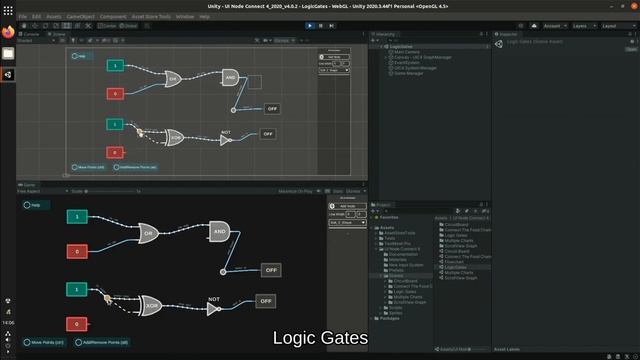This screenshot has width=640, height=360.
Task: Switch to the Console tab
Action: pyautogui.click(x=29, y=34)
